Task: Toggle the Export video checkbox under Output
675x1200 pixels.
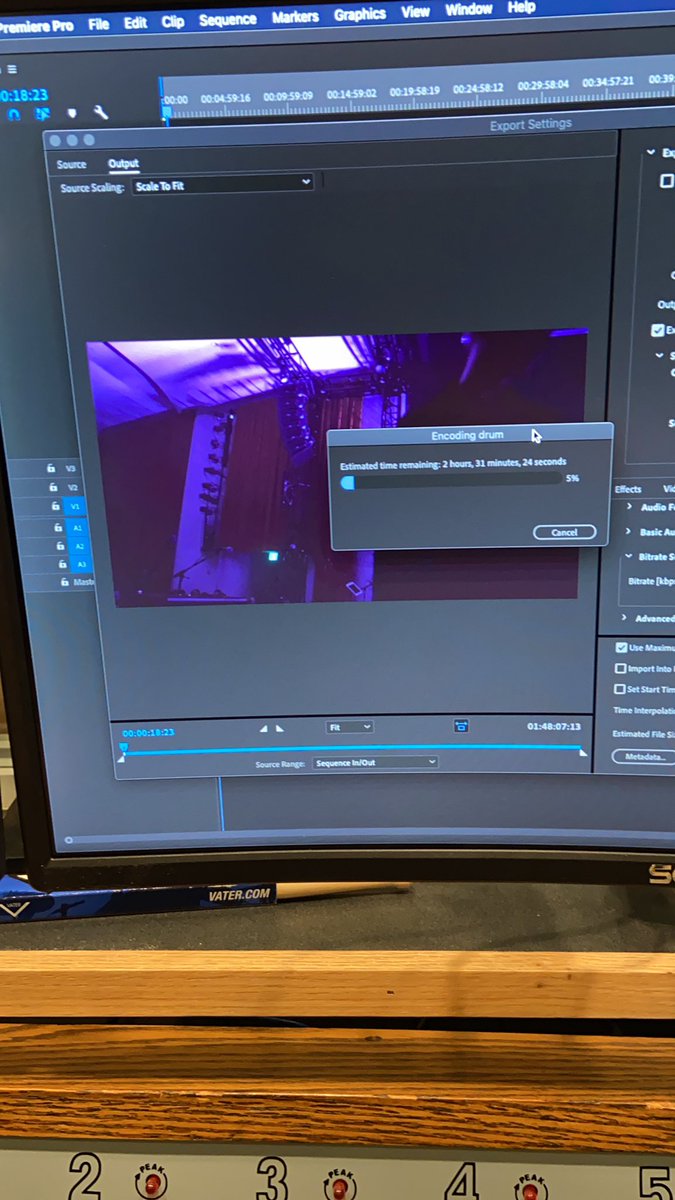Action: pyautogui.click(x=657, y=329)
